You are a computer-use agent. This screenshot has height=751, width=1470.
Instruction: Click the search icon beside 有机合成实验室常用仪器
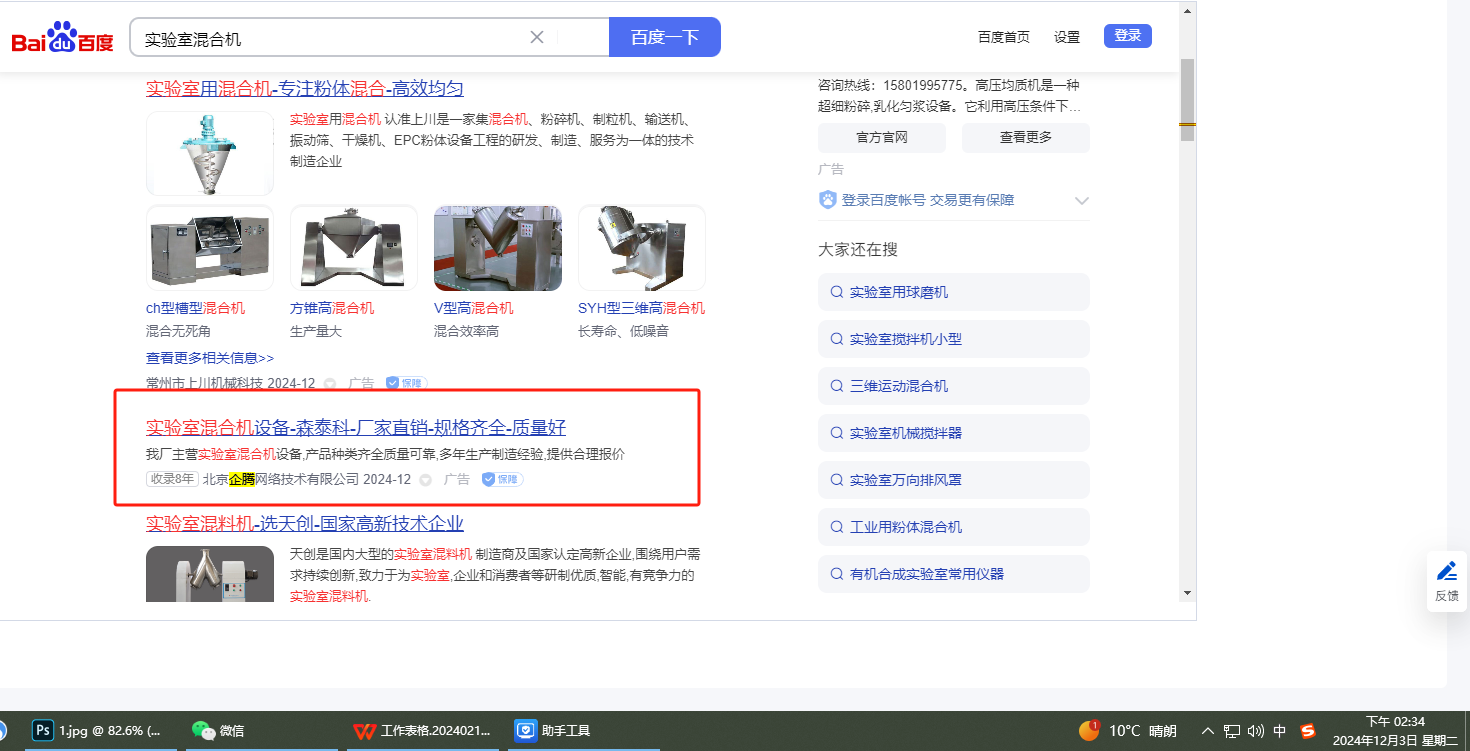tap(836, 574)
